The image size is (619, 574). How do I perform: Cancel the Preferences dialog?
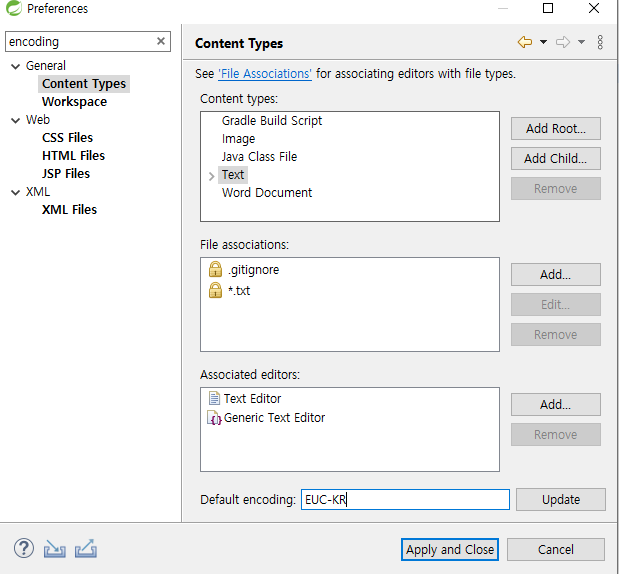pyautogui.click(x=555, y=549)
